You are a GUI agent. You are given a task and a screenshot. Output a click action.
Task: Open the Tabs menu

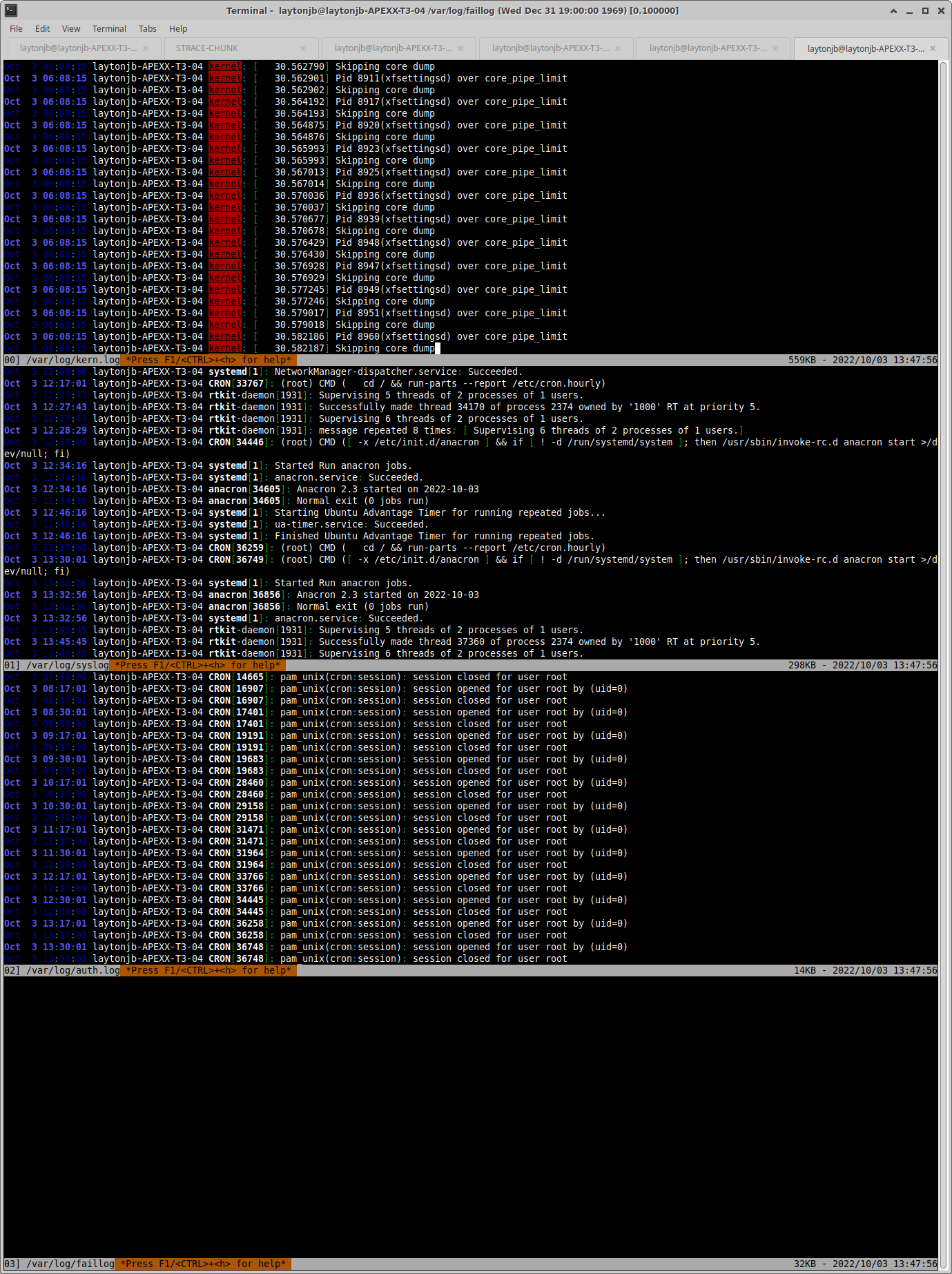tap(148, 28)
